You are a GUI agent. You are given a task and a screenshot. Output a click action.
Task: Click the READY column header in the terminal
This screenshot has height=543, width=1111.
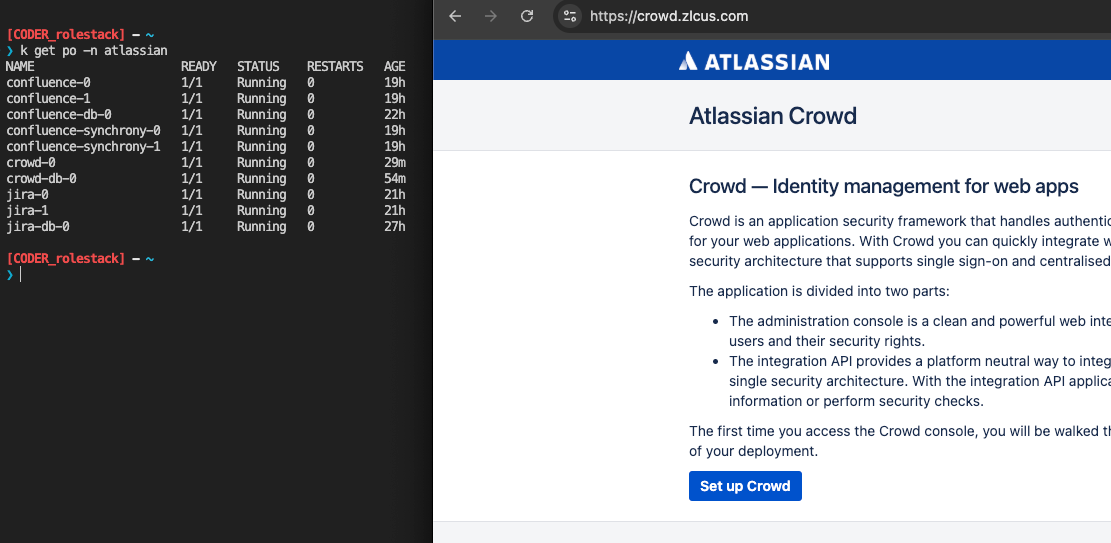[x=198, y=67]
